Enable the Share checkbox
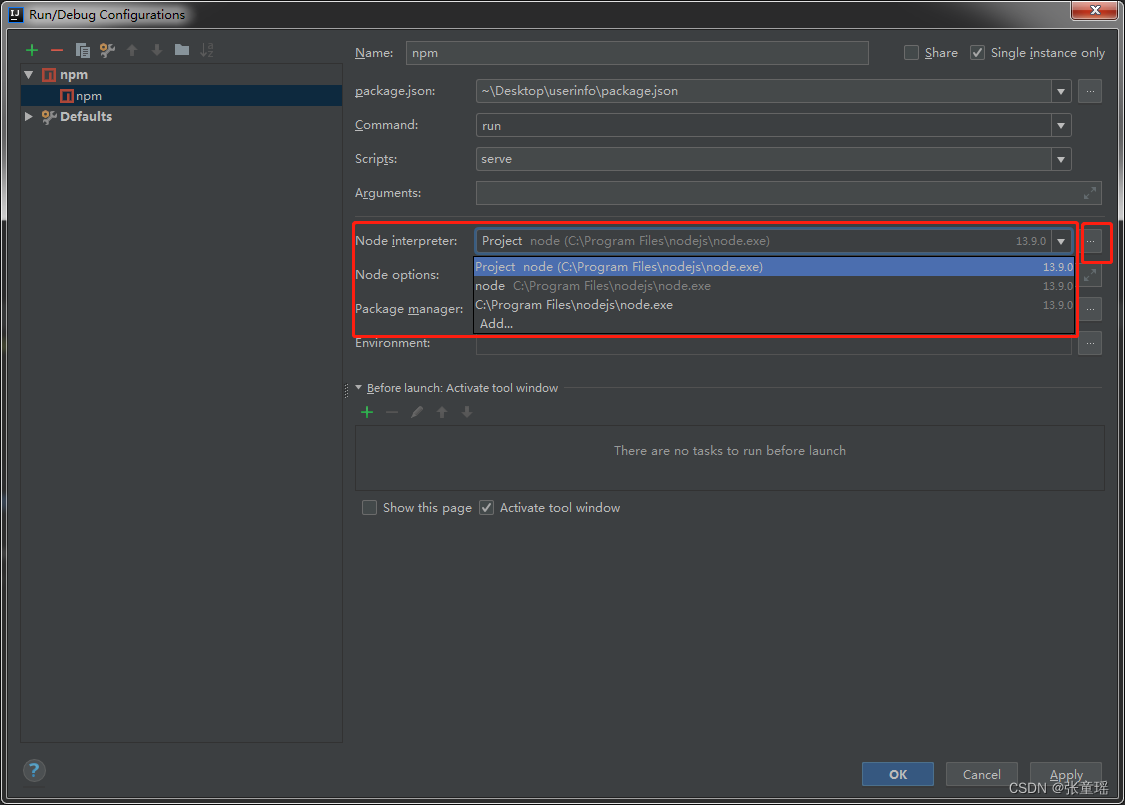The width and height of the screenshot is (1125, 805). (x=911, y=53)
